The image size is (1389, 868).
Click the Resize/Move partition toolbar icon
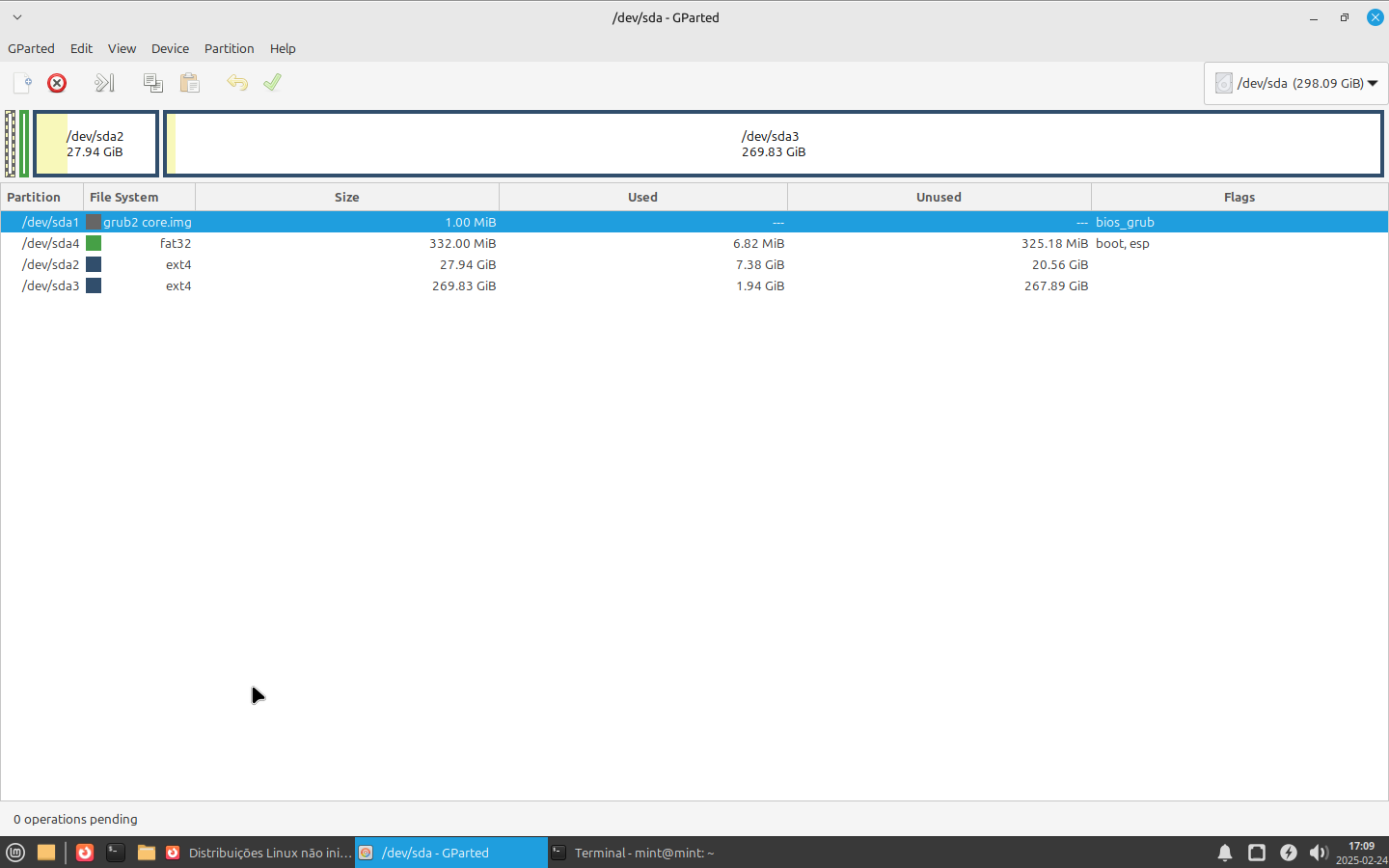tap(104, 83)
